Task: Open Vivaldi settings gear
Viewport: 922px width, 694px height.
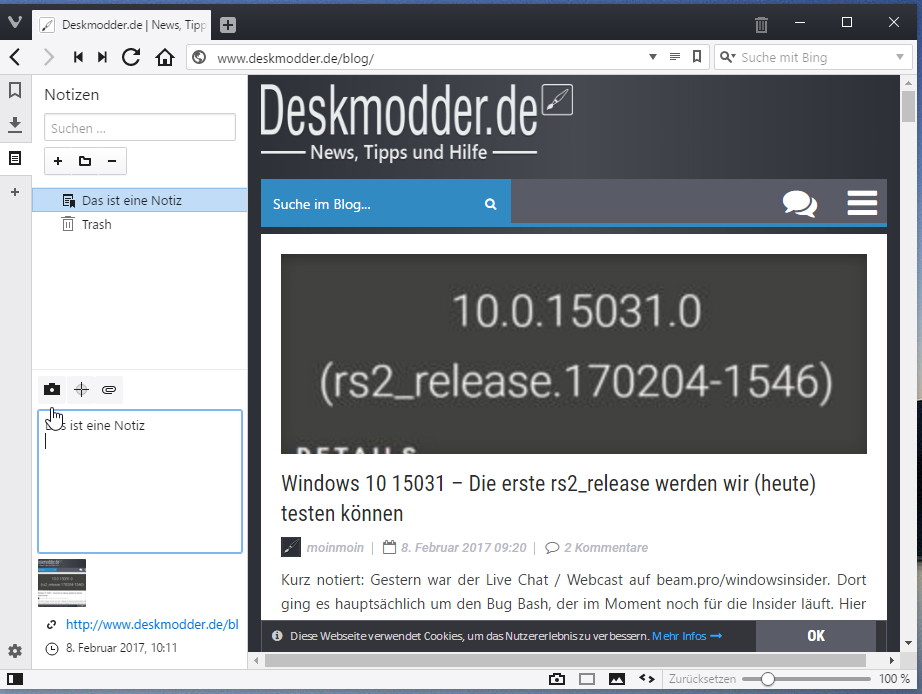Action: click(15, 650)
